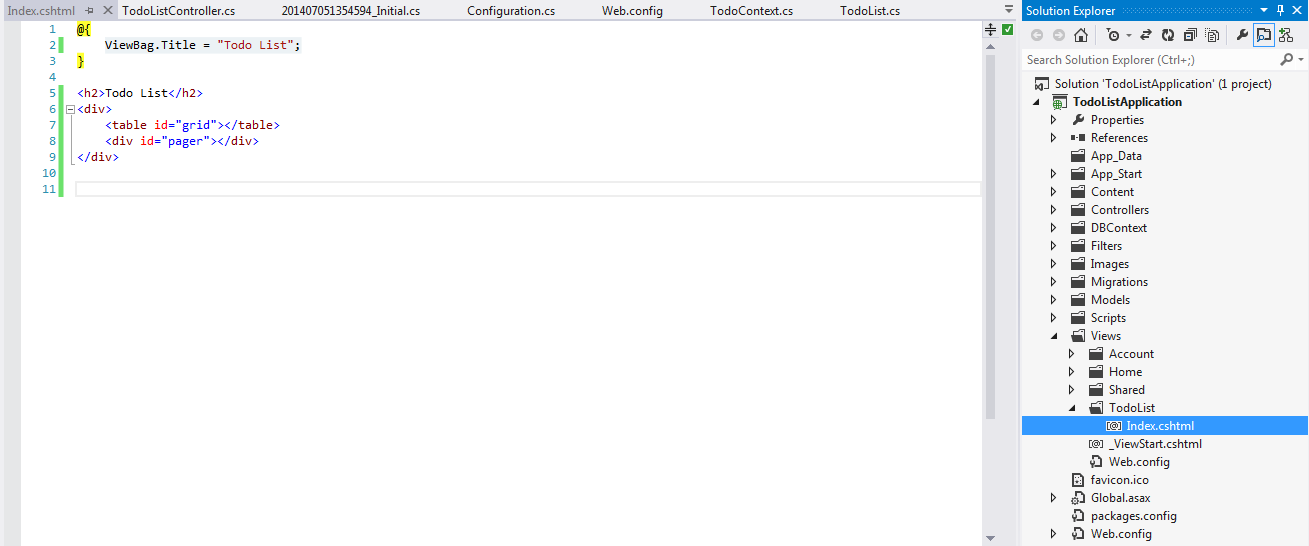Click the References icon in tree
Image resolution: width=1309 pixels, height=546 pixels.
[x=1078, y=138]
